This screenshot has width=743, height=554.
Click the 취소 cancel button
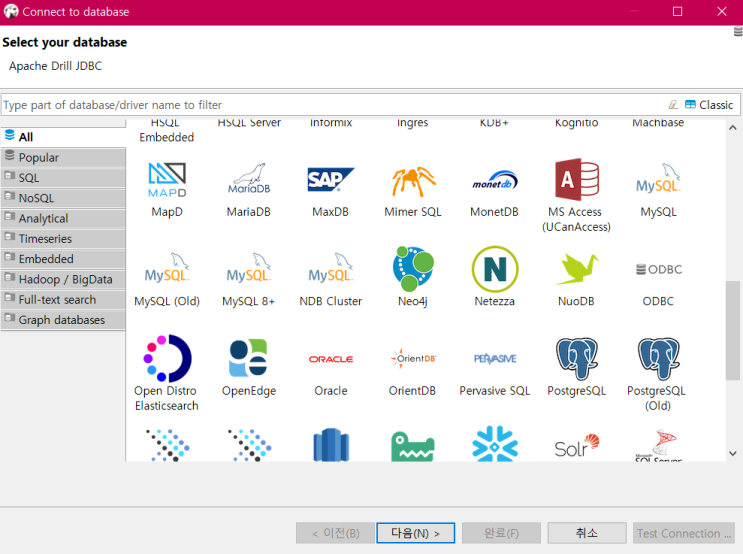[x=587, y=533]
